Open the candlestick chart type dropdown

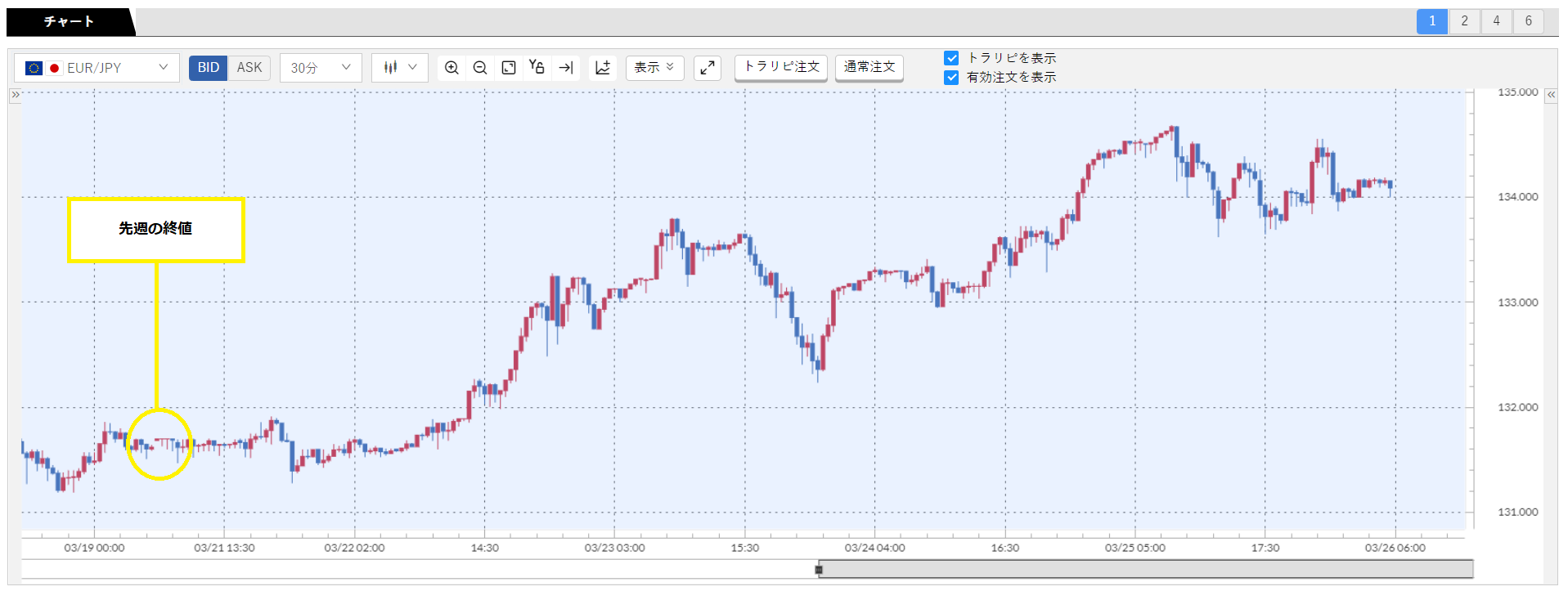coord(400,68)
